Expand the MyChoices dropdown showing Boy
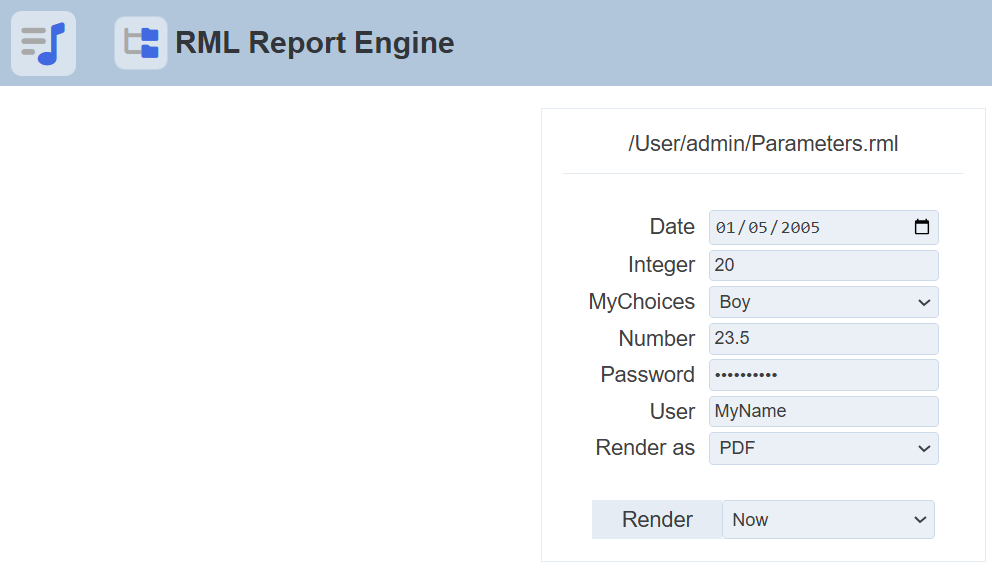The width and height of the screenshot is (992, 568). 823,302
